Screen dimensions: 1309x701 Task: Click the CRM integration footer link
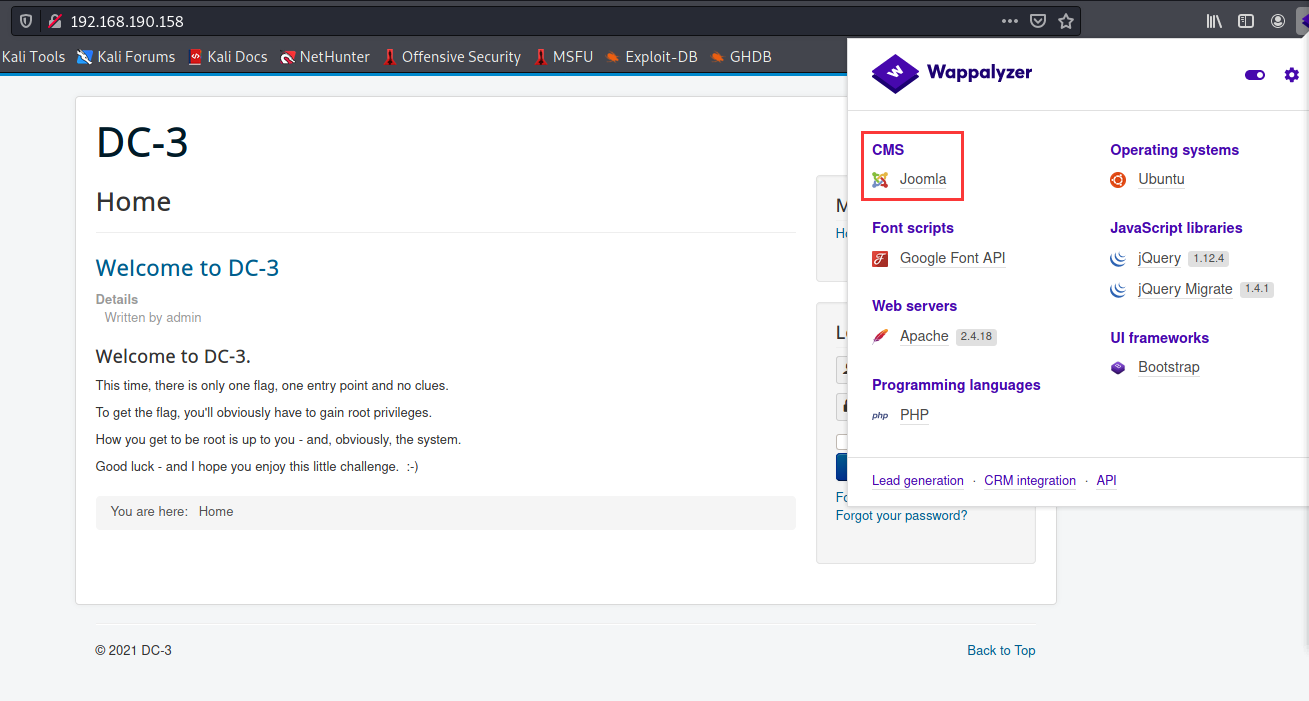(x=1030, y=481)
